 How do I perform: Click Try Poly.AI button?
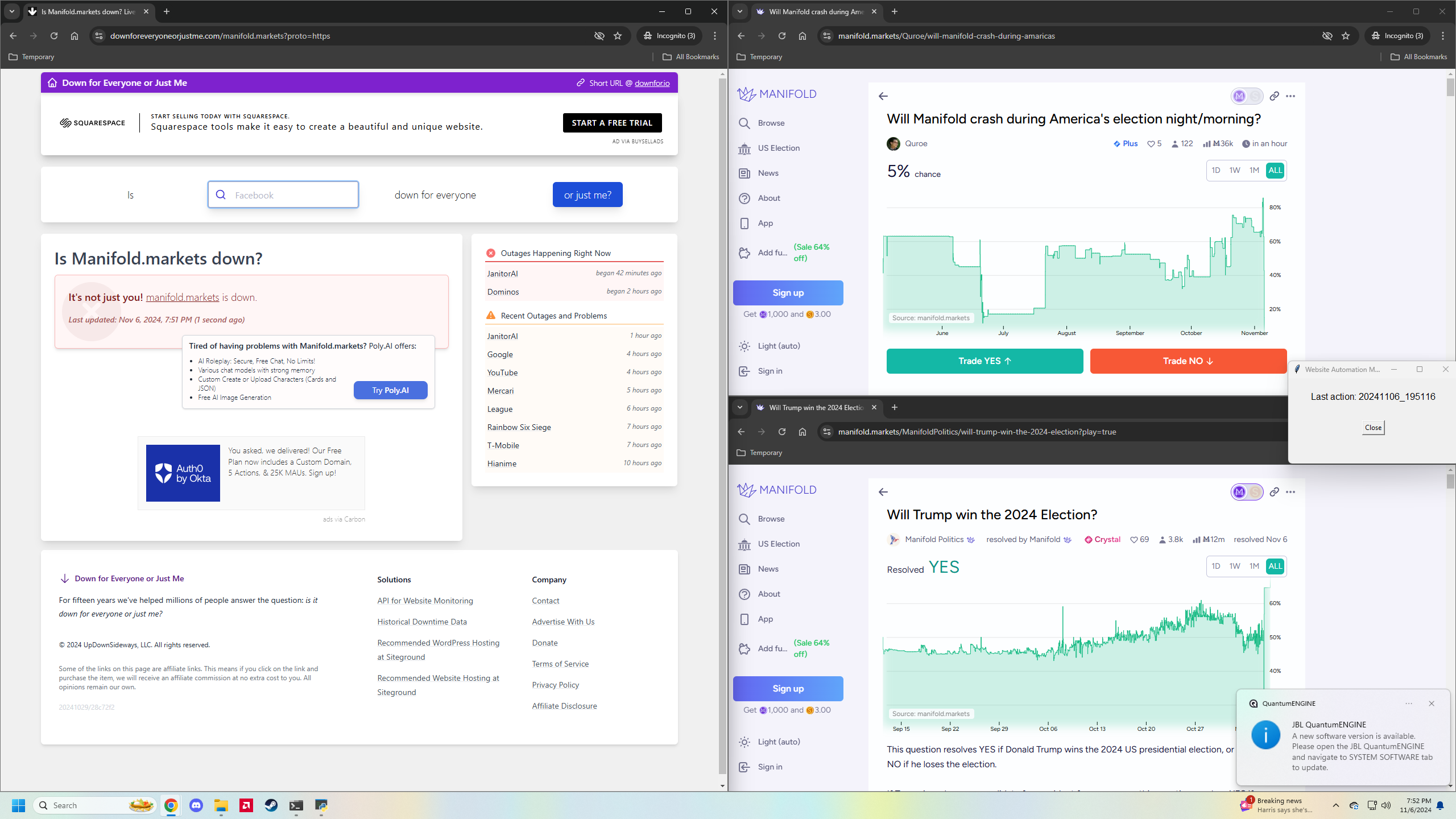pos(390,390)
